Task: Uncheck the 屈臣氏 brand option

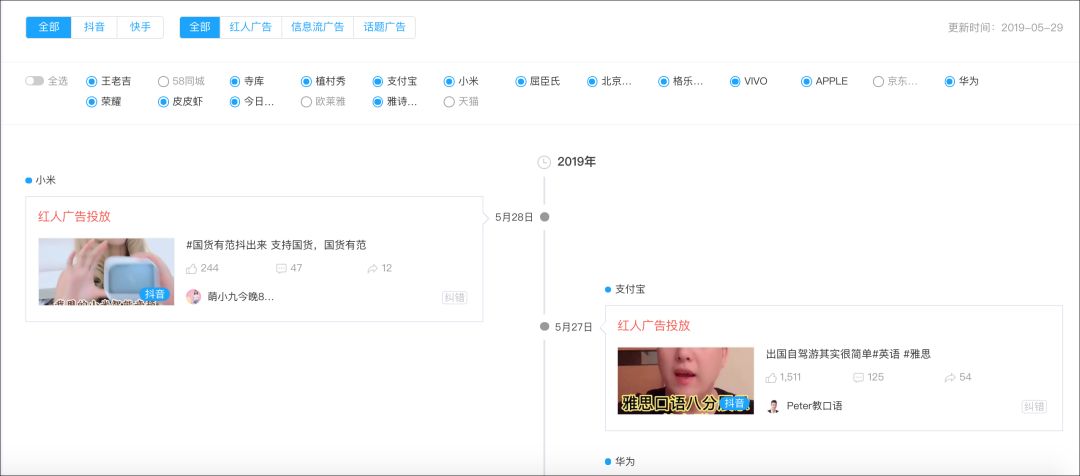Action: [521, 81]
